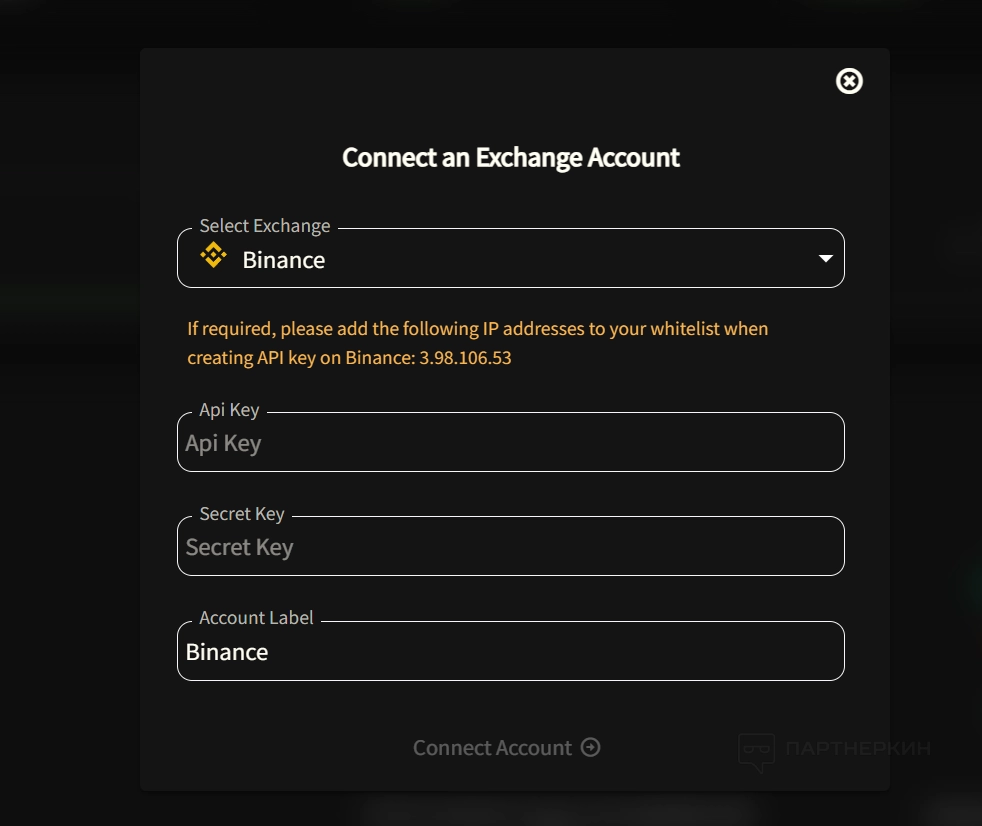Image resolution: width=982 pixels, height=826 pixels.
Task: Click the ПАРТНЕРКИН watermark text
Action: tap(858, 748)
